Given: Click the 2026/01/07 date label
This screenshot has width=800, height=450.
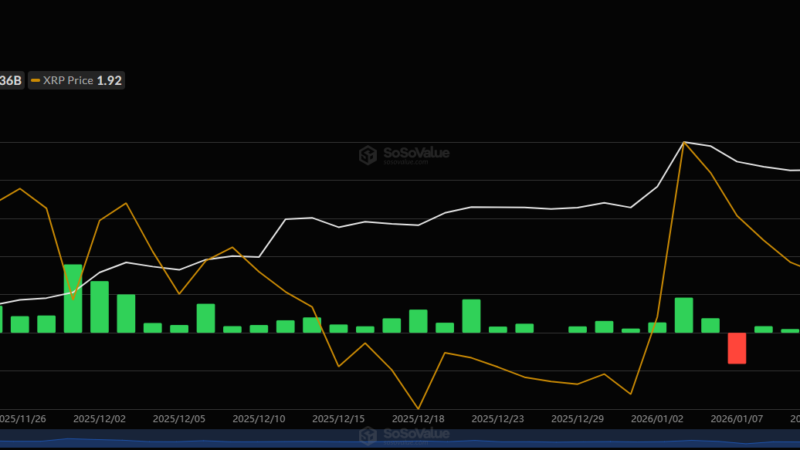Looking at the screenshot, I should coord(737,419).
